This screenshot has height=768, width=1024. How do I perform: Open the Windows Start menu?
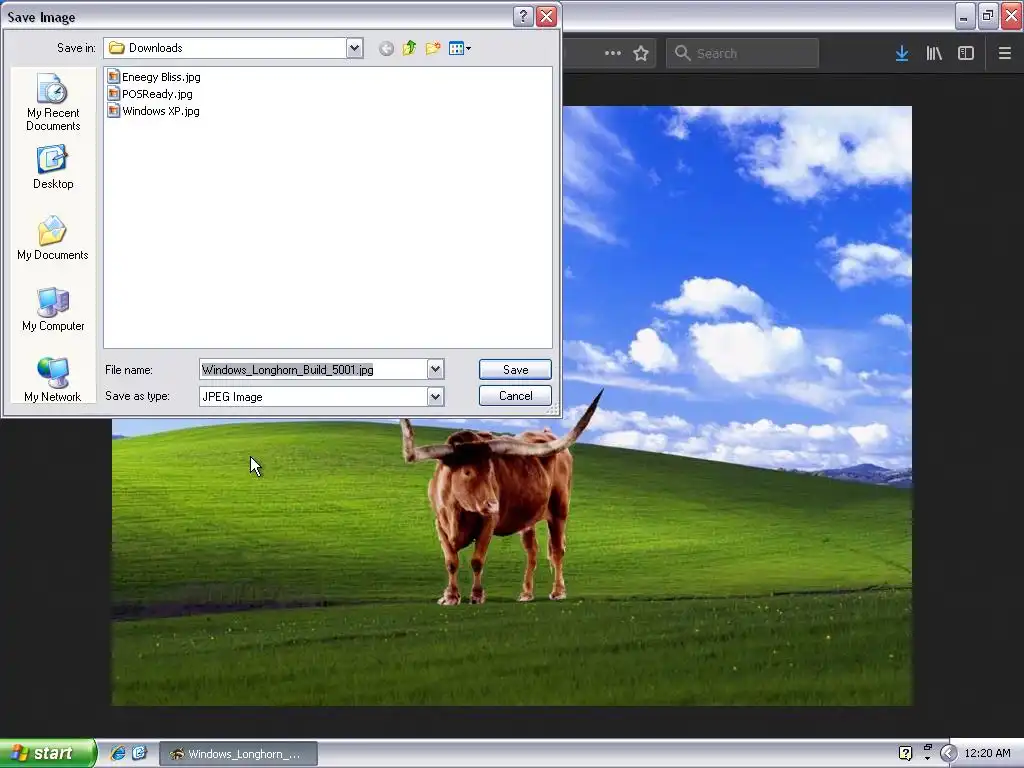(x=48, y=753)
